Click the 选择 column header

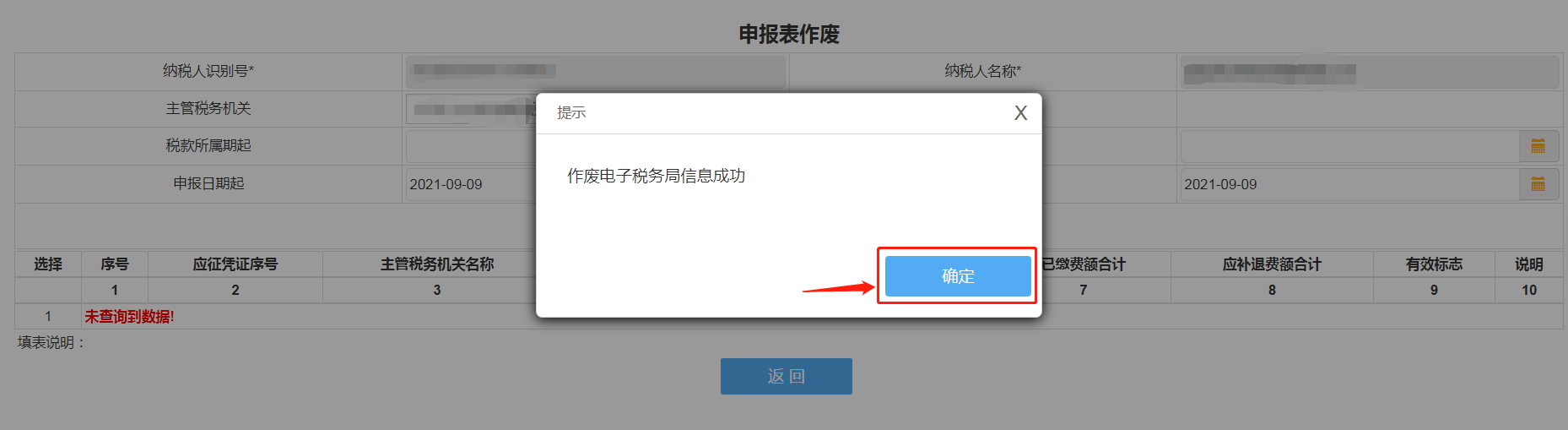(48, 264)
